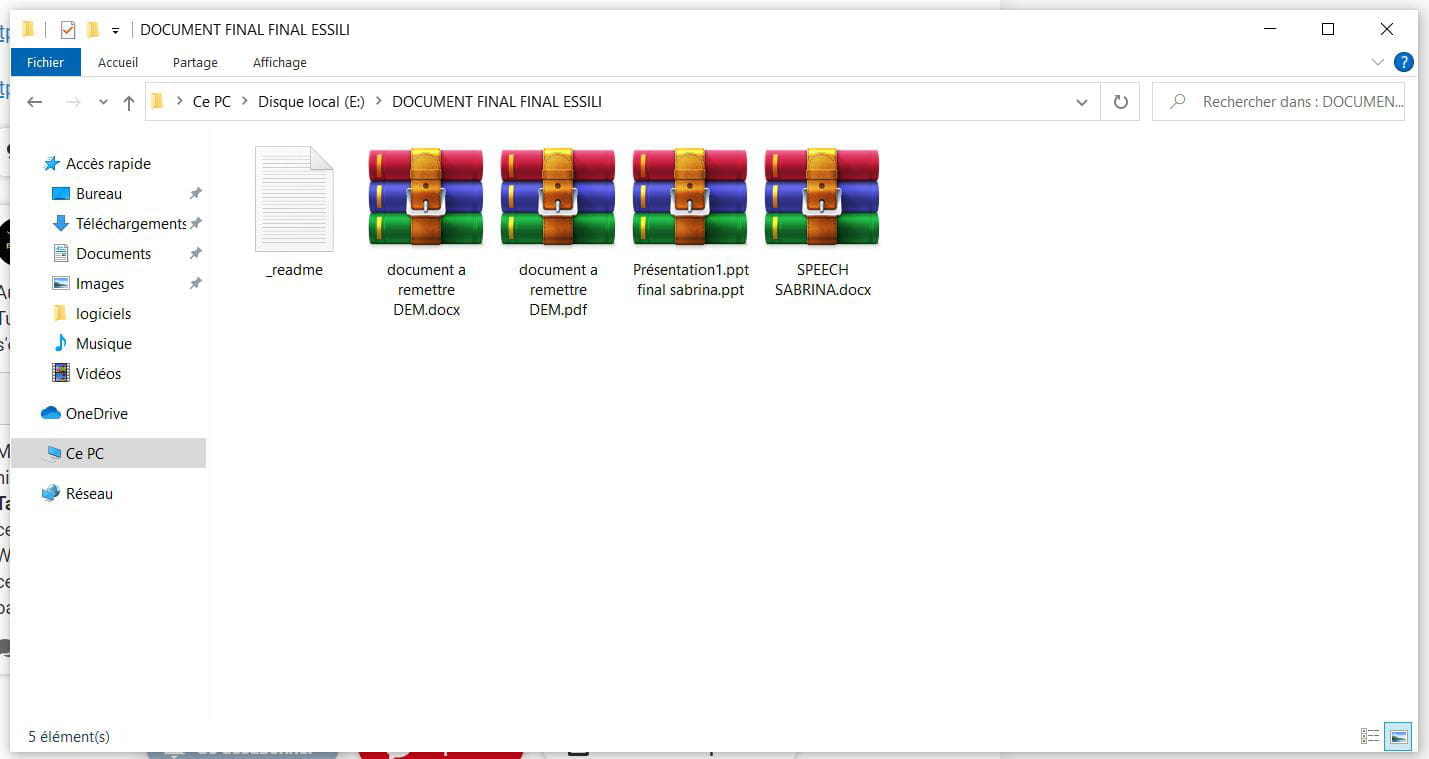Open Images in navigation pane
This screenshot has width=1429, height=759.
pos(88,284)
